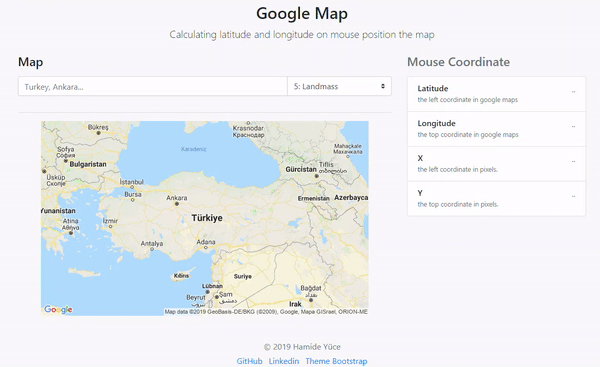The image size is (600, 367).
Task: Click the Longitude list item
Action: tap(496, 129)
